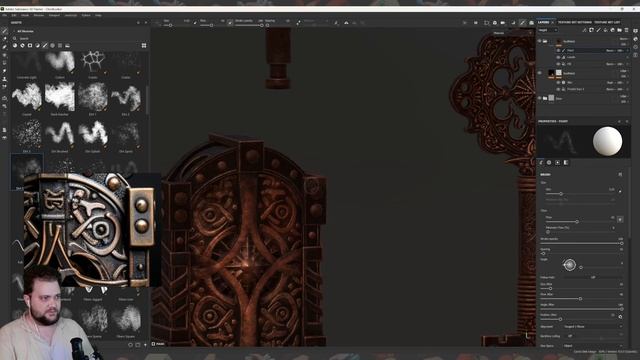Viewport: 640px width, 360px height.
Task: Select the Projection tool
Action: point(4,47)
